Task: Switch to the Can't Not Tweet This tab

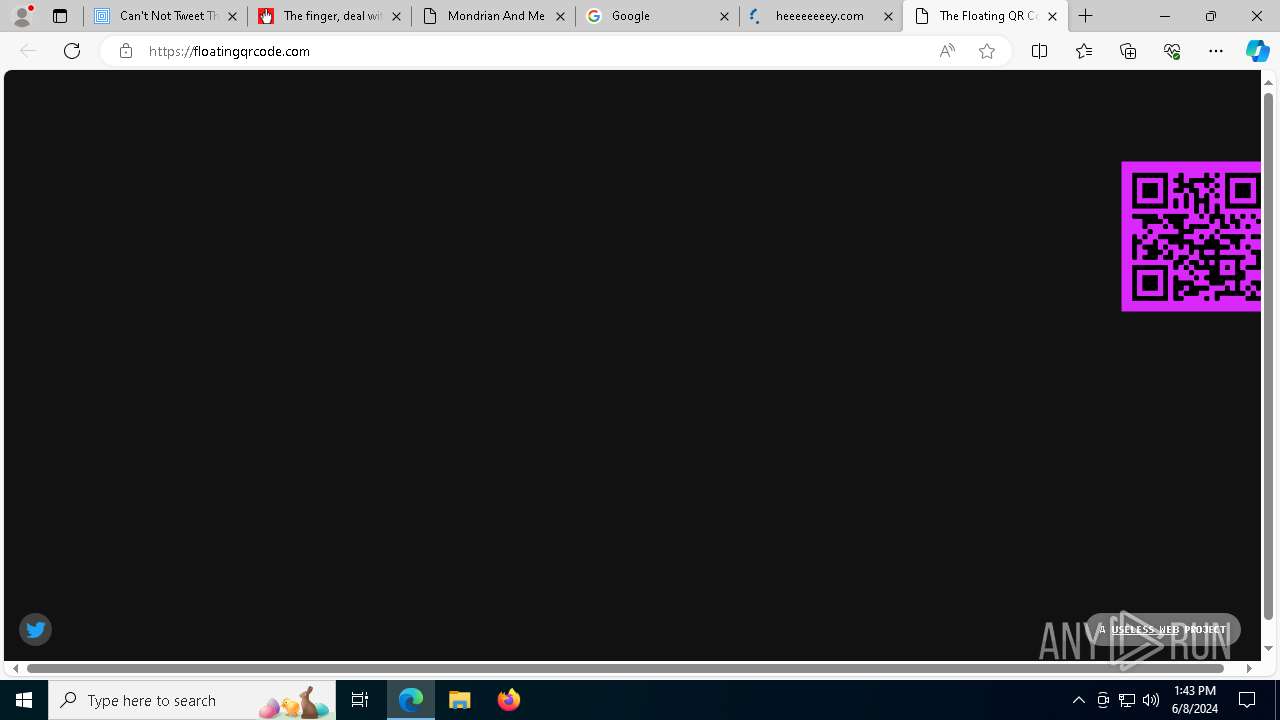Action: click(166, 16)
